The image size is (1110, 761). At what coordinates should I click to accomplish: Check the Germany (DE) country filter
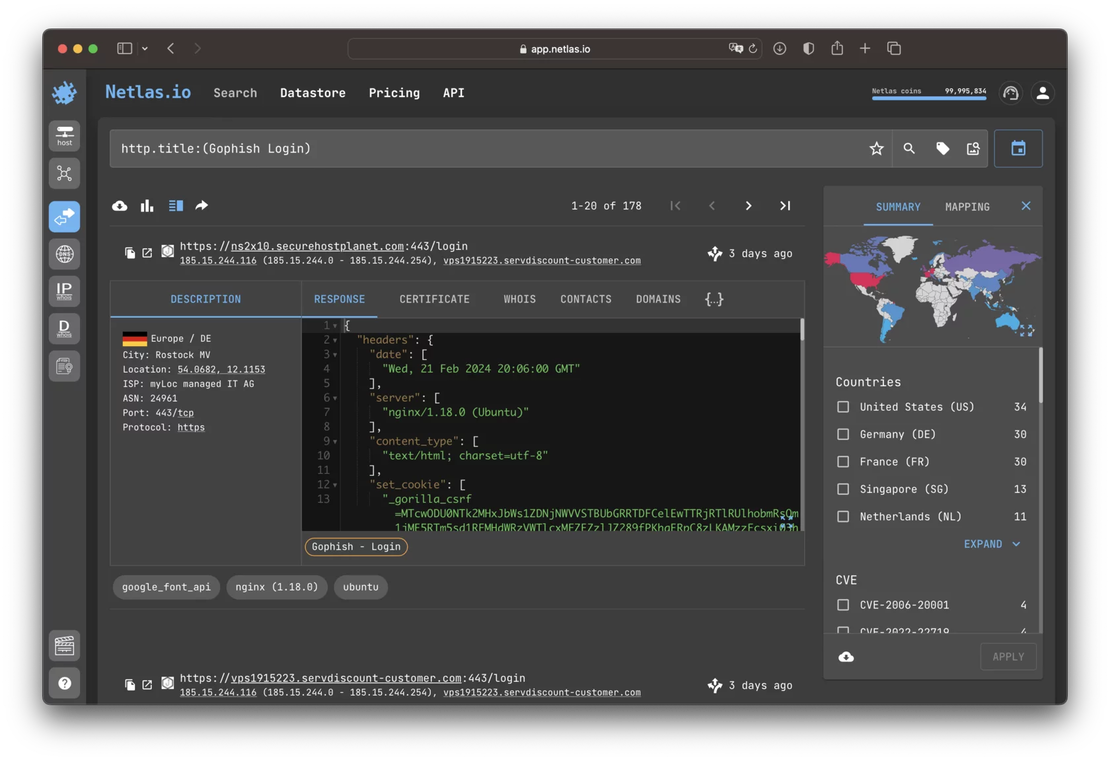pos(843,434)
